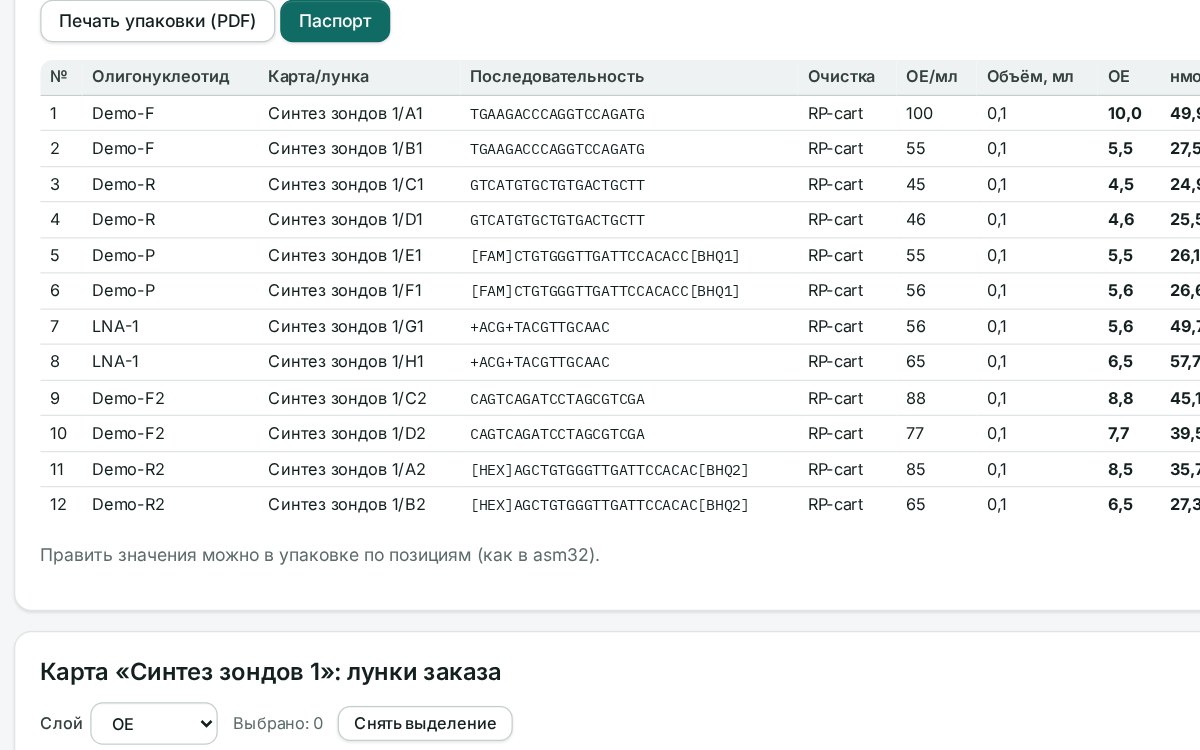Click Выбрано: 0 selection counter
The width and height of the screenshot is (1200, 750).
(278, 723)
